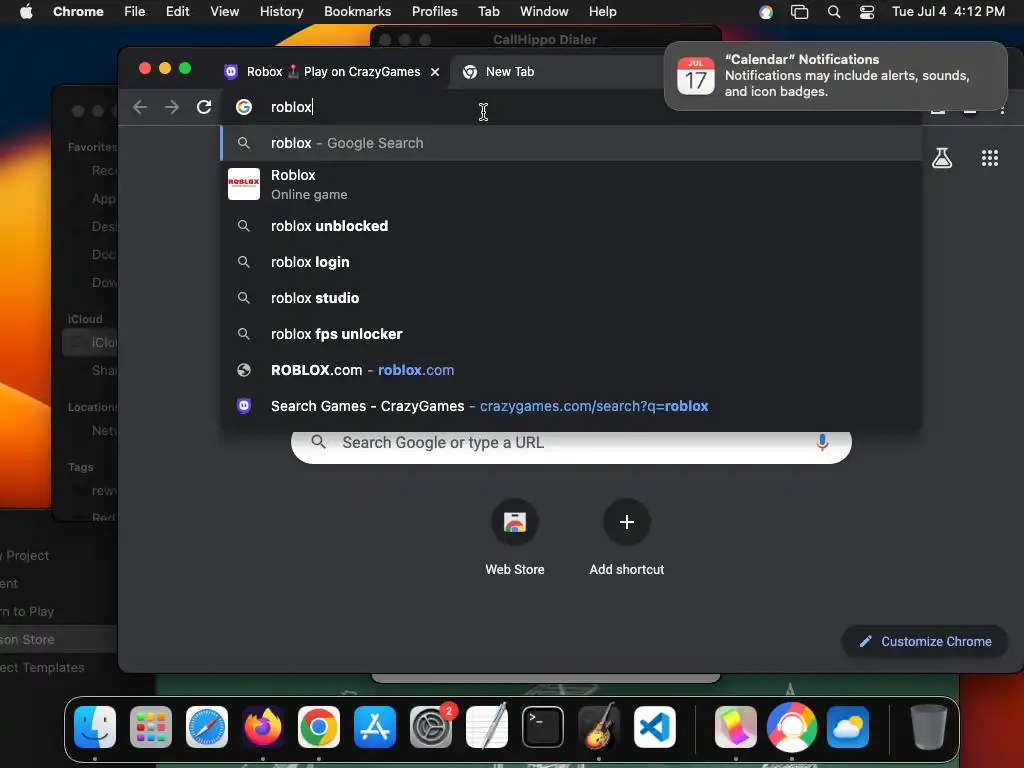Click the Chrome forward arrow button

(172, 107)
